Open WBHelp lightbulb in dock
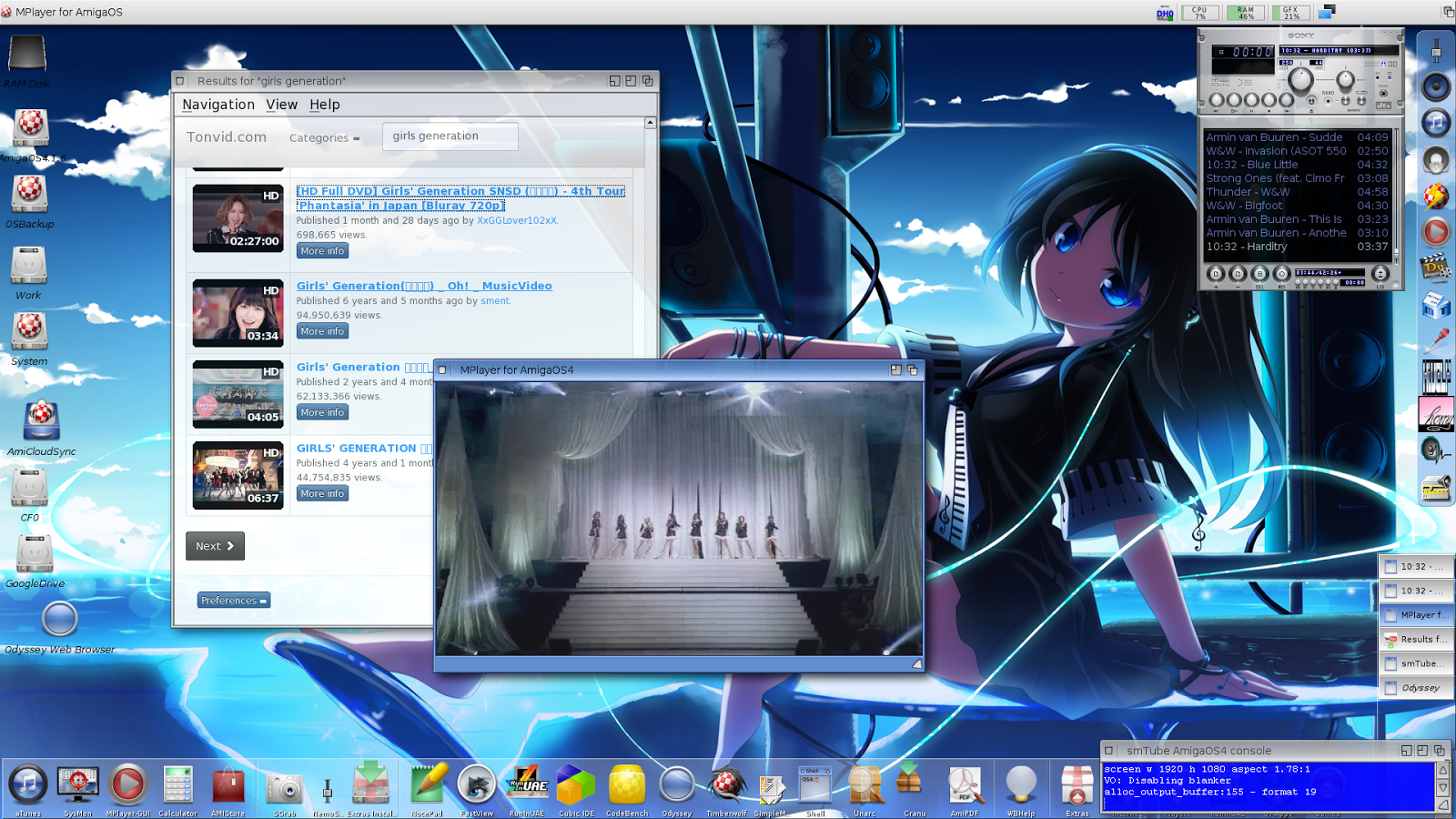 [1021, 785]
